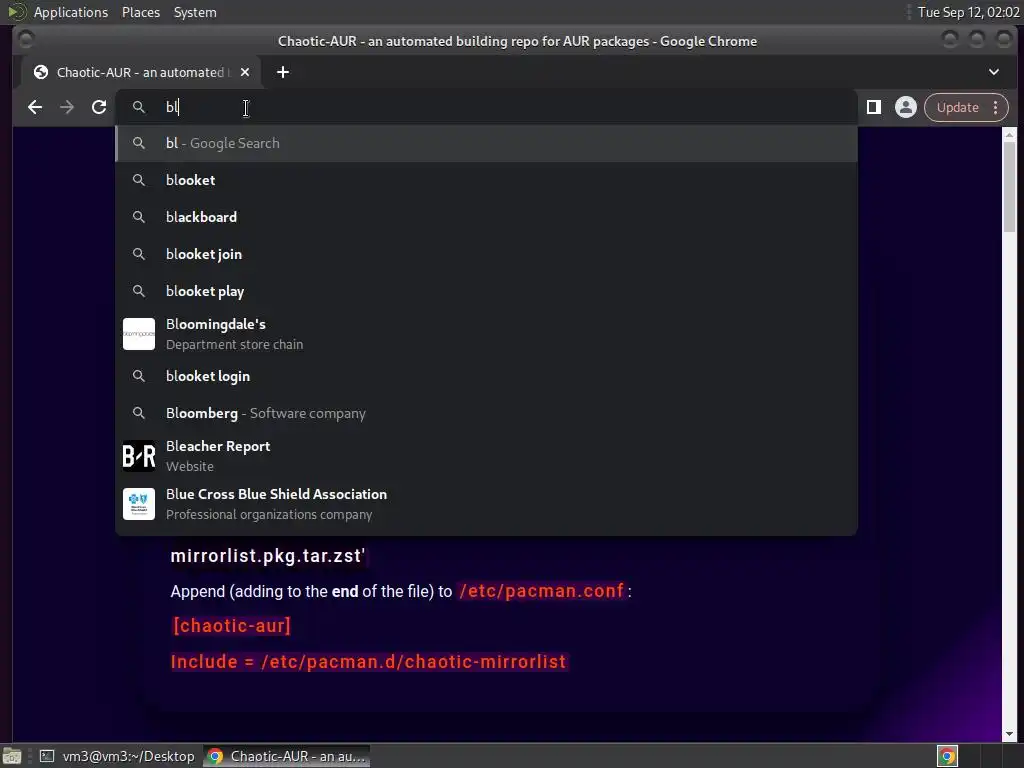The width and height of the screenshot is (1024, 768).
Task: Switch to the vm3@vm3:~/Desktop terminal taskbar item
Action: click(117, 756)
